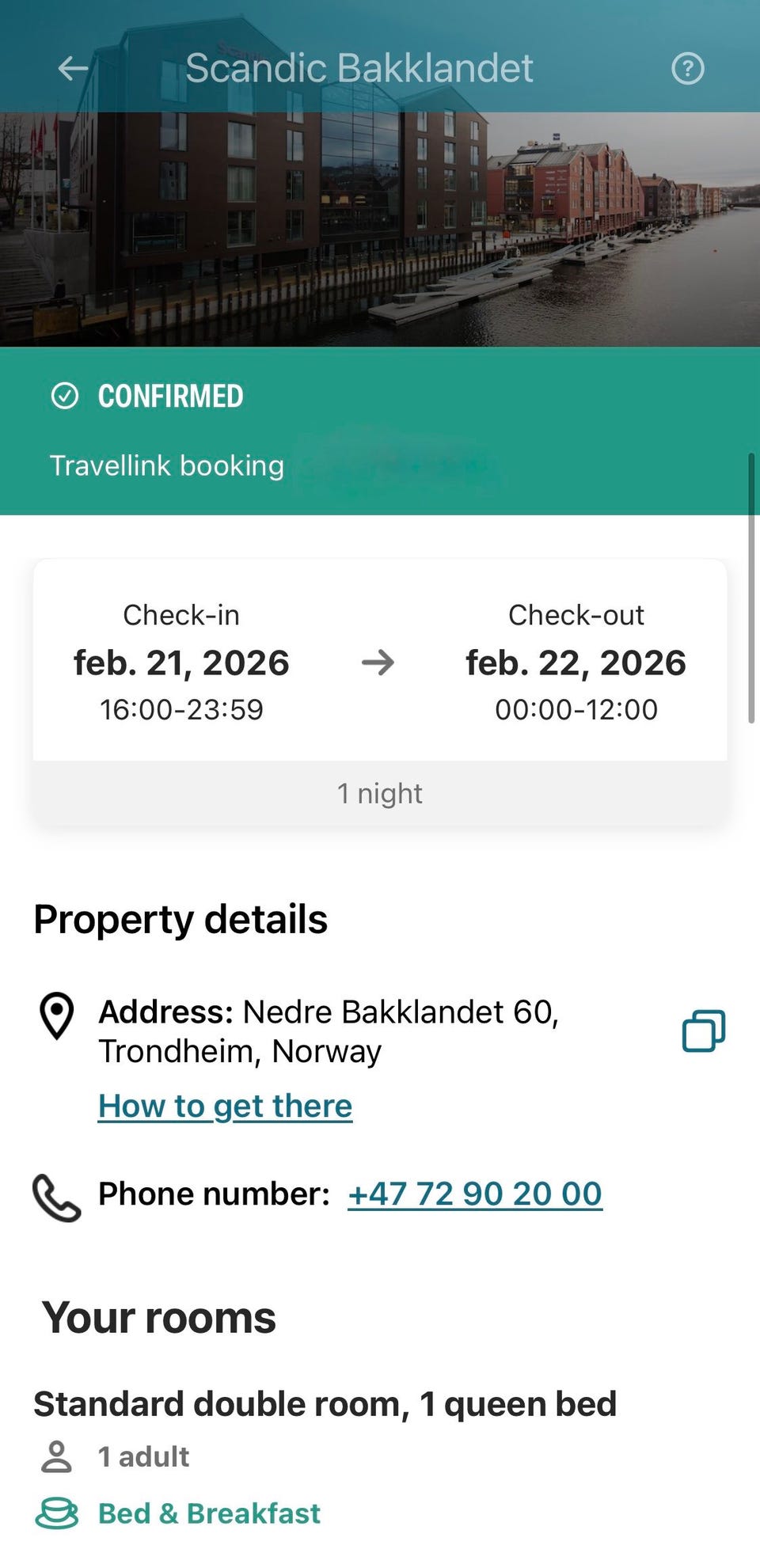Tap the location pin icon

tap(57, 1016)
